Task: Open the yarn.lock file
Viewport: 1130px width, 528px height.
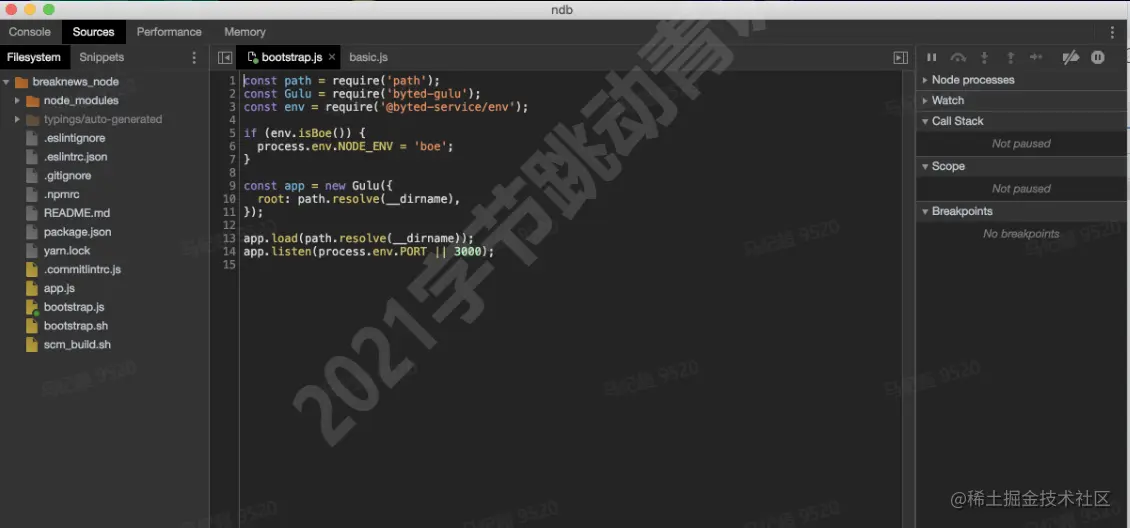Action: pos(67,251)
